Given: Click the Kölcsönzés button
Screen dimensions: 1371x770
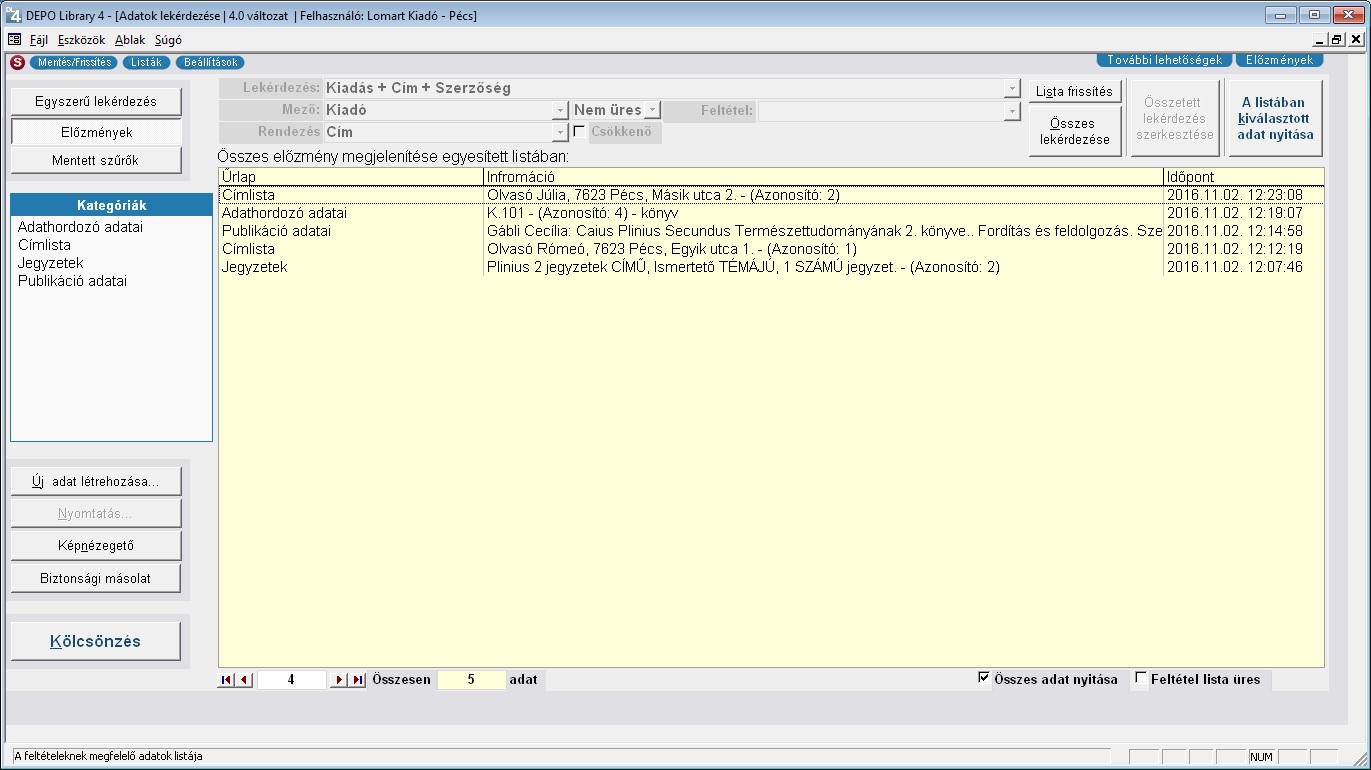Looking at the screenshot, I should (x=96, y=641).
